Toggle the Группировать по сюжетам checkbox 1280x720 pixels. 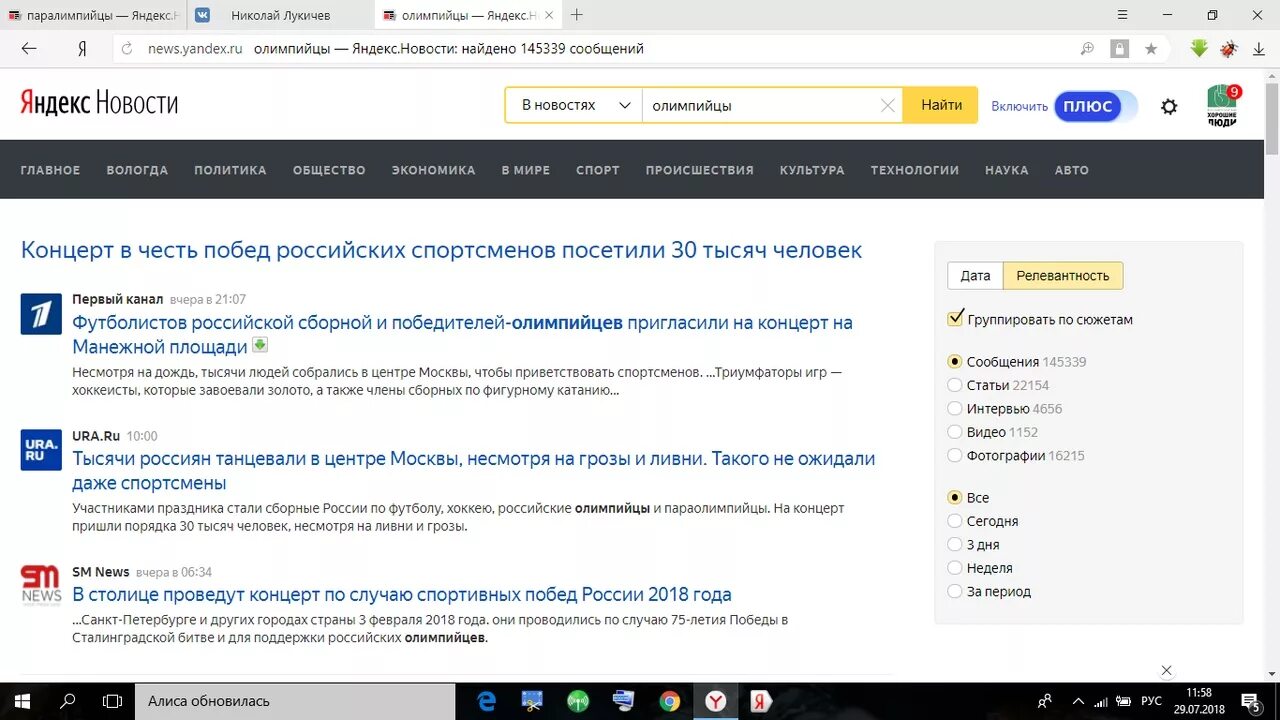click(955, 319)
